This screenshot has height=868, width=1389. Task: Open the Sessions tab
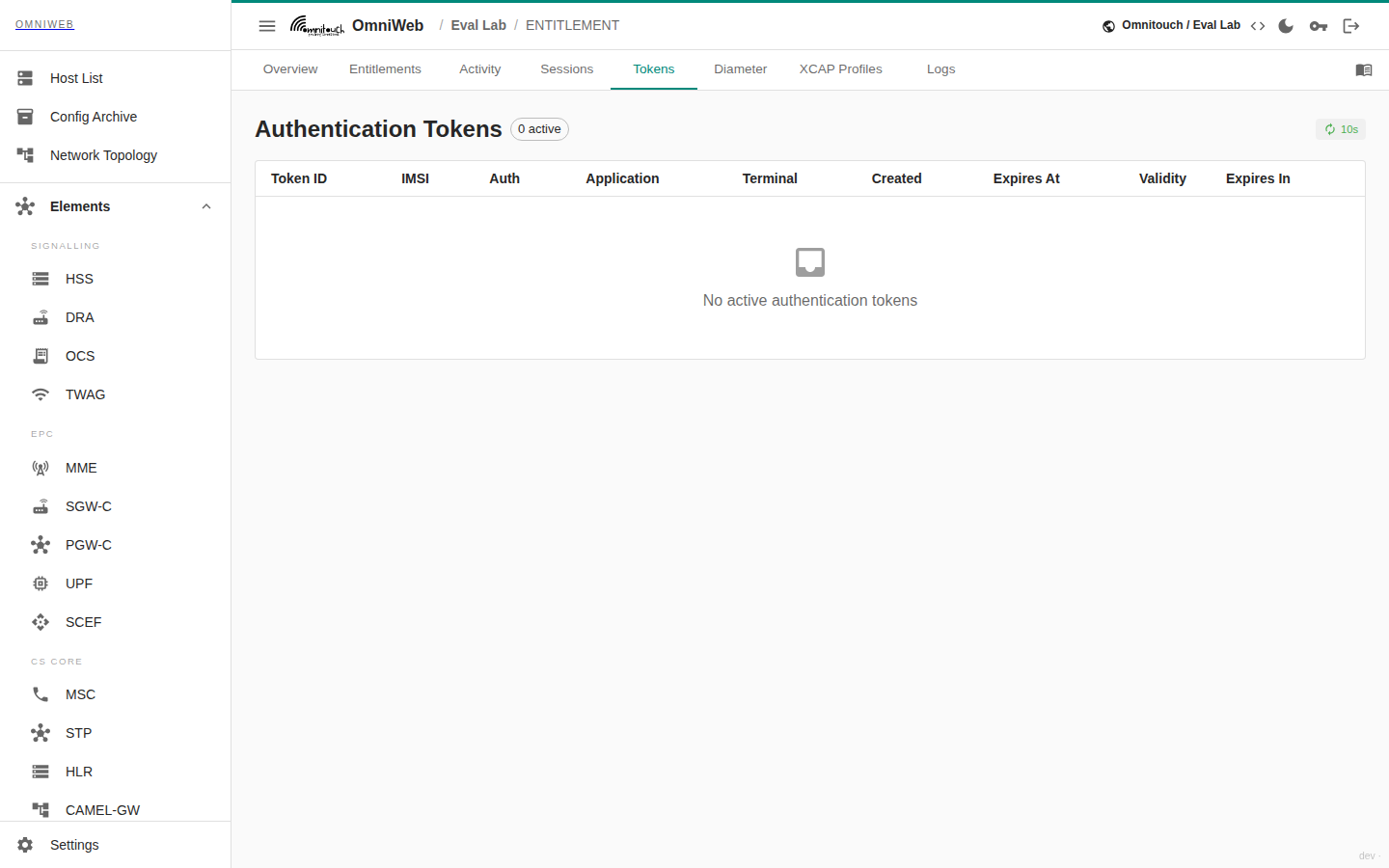coord(567,69)
